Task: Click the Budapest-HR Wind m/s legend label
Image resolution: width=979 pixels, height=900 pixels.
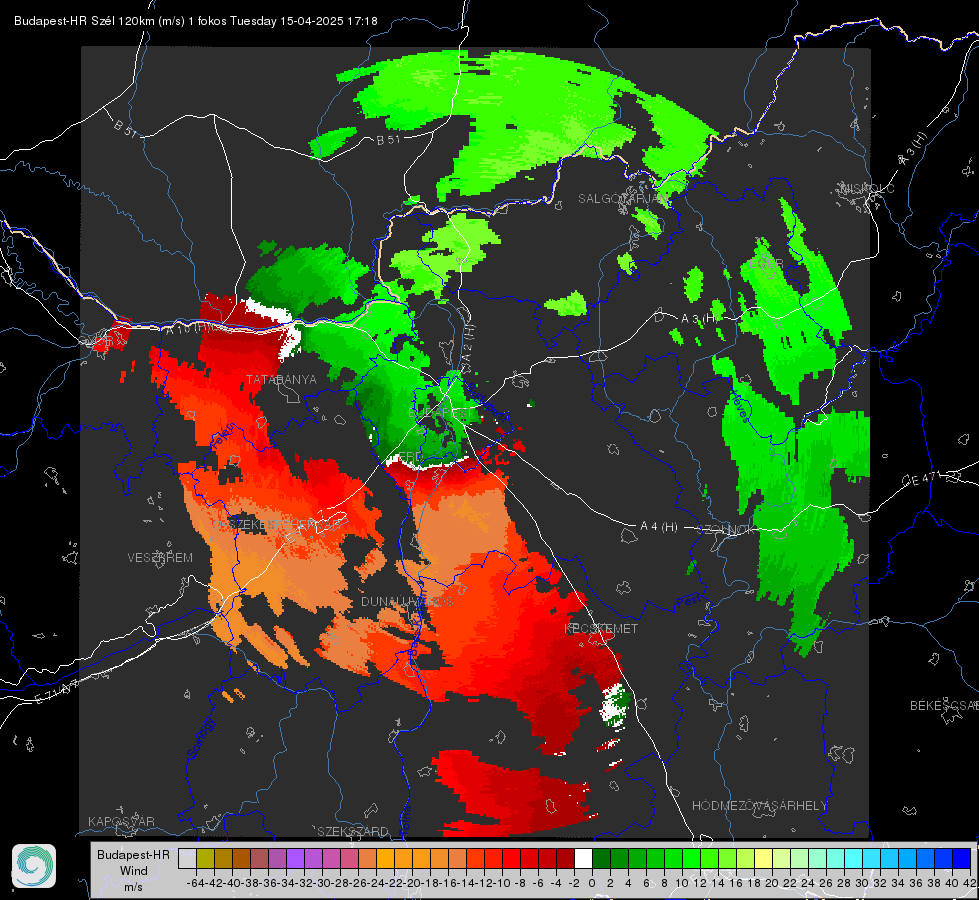Action: coord(134,871)
